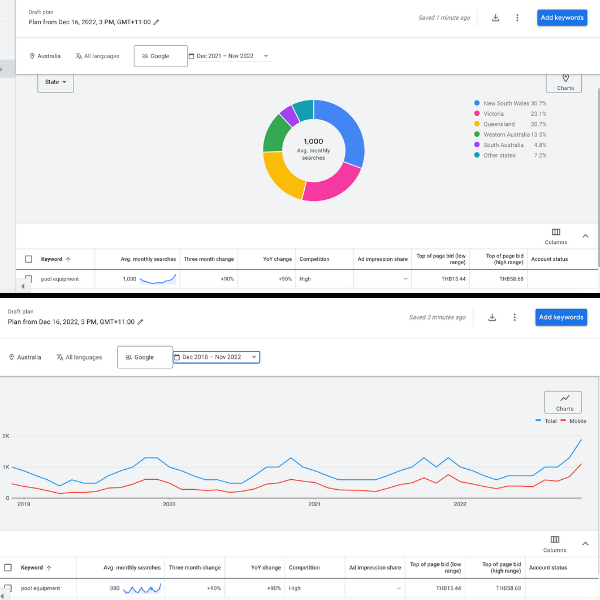
Task: Open more options menu in top panel
Action: pyautogui.click(x=517, y=18)
